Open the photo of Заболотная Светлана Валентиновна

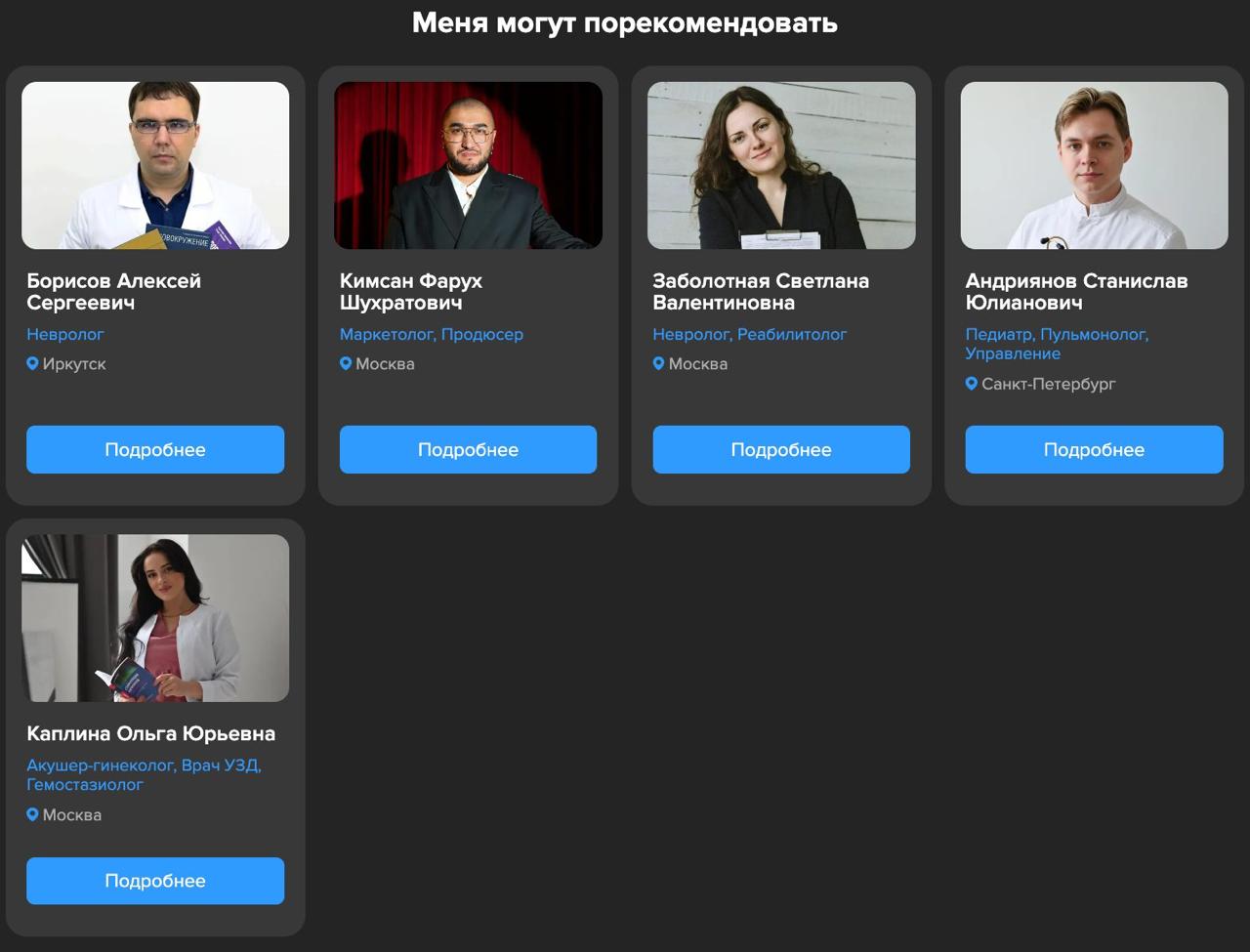pos(781,165)
